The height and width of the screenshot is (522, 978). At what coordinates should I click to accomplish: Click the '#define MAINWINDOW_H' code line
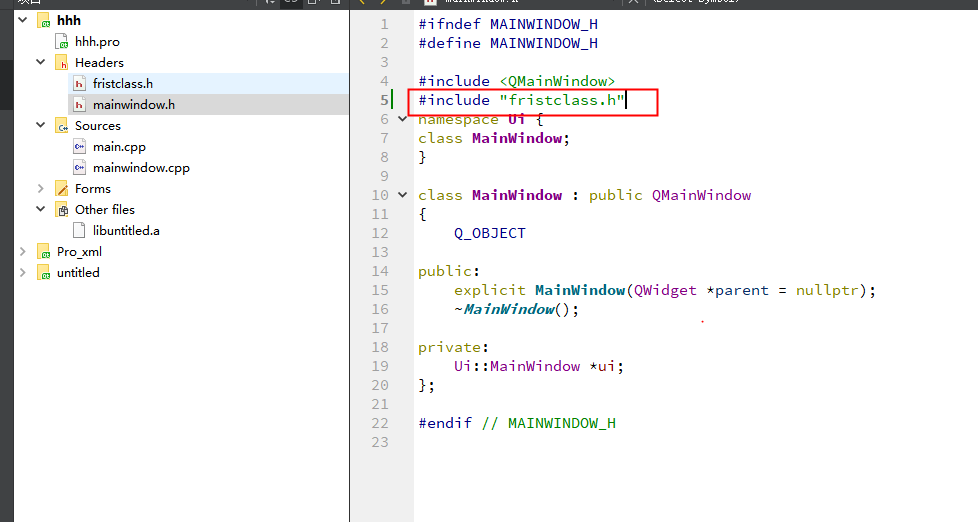pyautogui.click(x=508, y=43)
